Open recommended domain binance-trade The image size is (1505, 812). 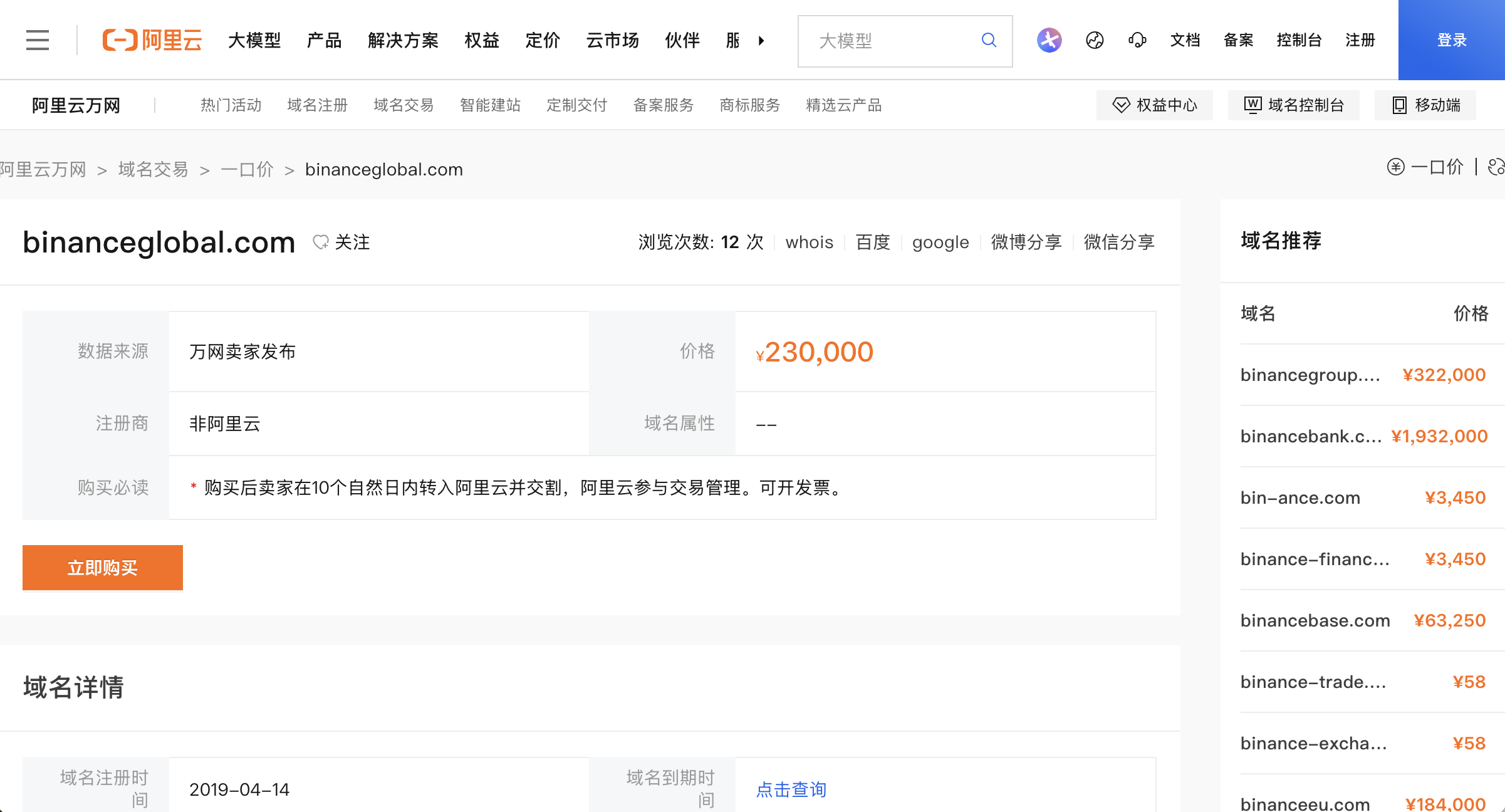pos(1313,682)
